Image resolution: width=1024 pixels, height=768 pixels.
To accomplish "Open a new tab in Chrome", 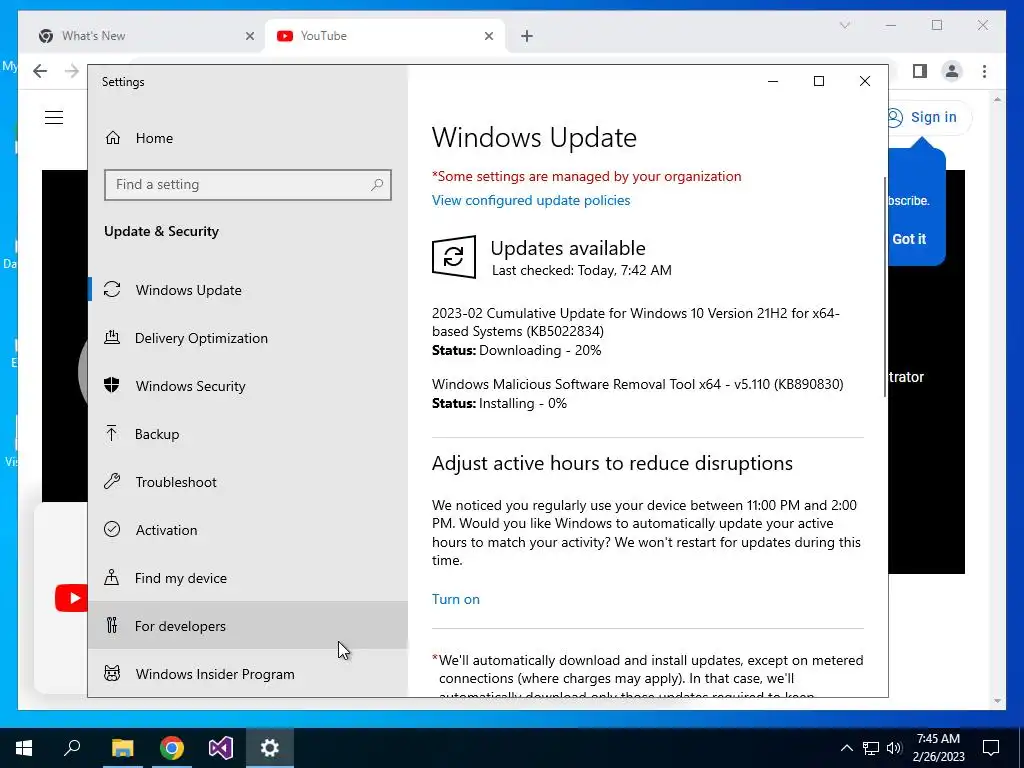I will pyautogui.click(x=527, y=37).
